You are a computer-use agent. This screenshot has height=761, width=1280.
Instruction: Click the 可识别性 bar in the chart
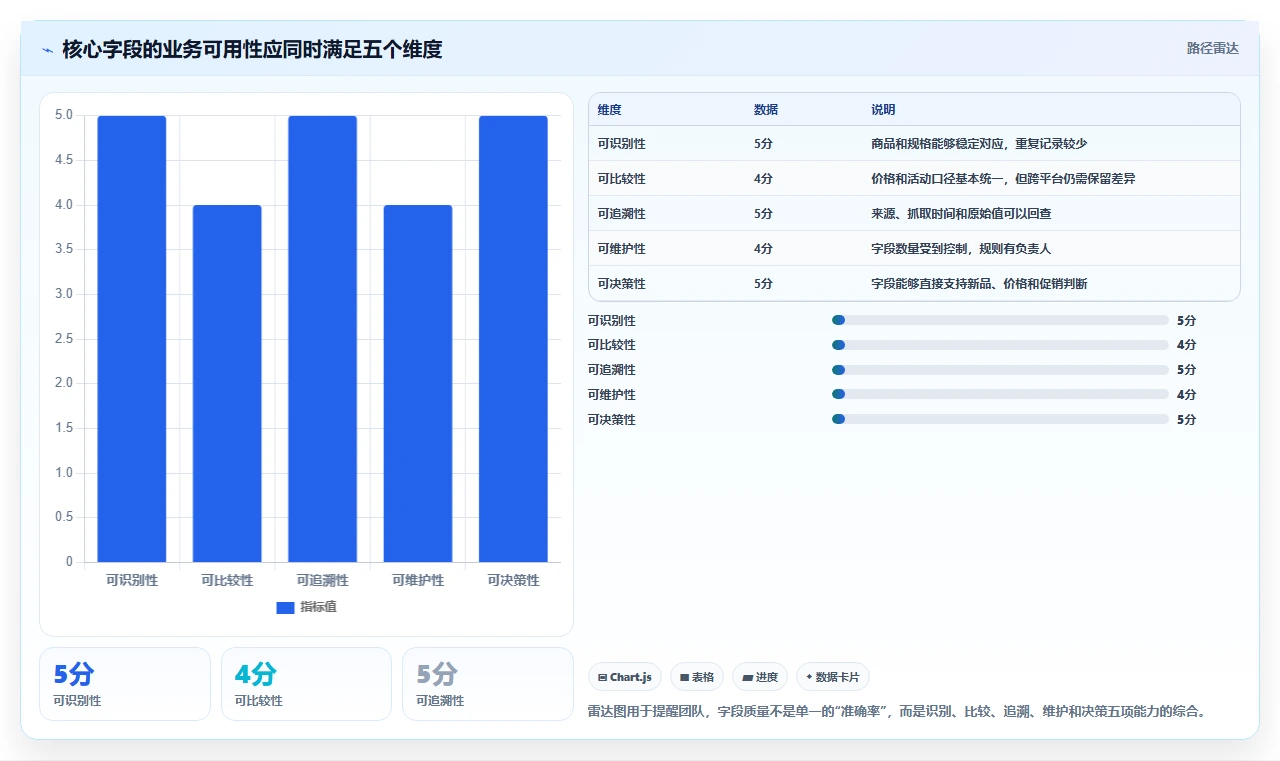(132, 339)
